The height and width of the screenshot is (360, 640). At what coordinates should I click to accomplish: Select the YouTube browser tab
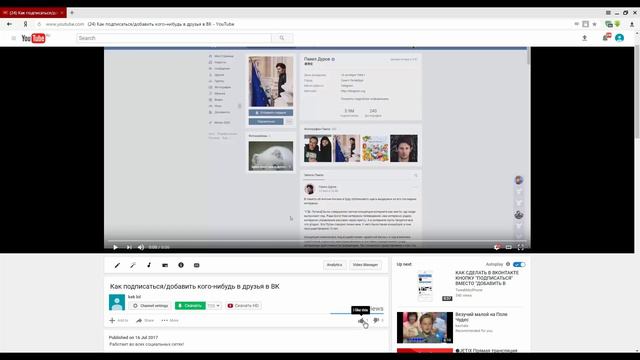[x=33, y=13]
